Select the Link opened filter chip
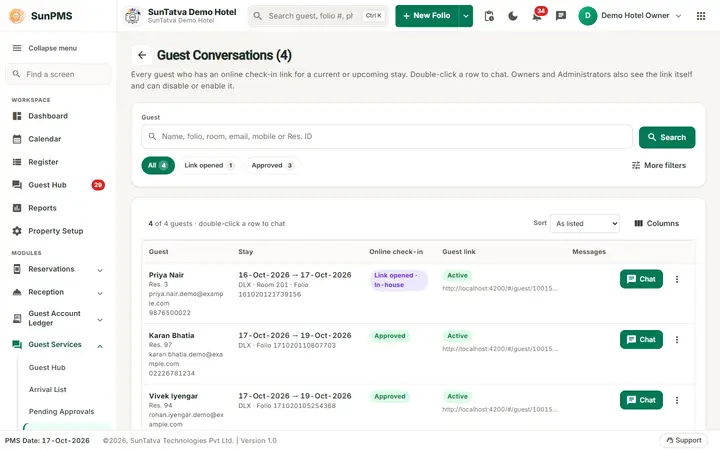Image resolution: width=720 pixels, height=450 pixels. [209, 165]
